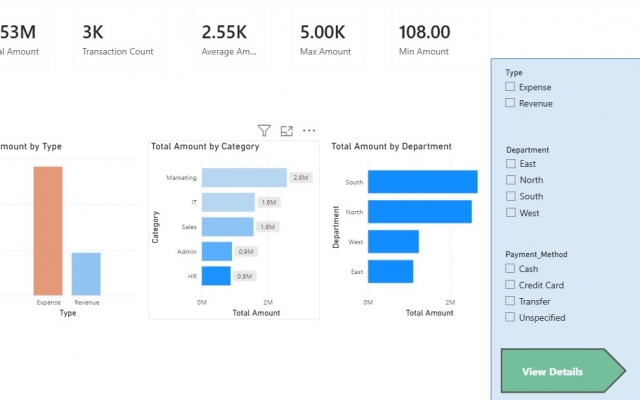Viewport: 640px width, 400px height.
Task: Select the North bar in Department chart
Action: pos(420,211)
